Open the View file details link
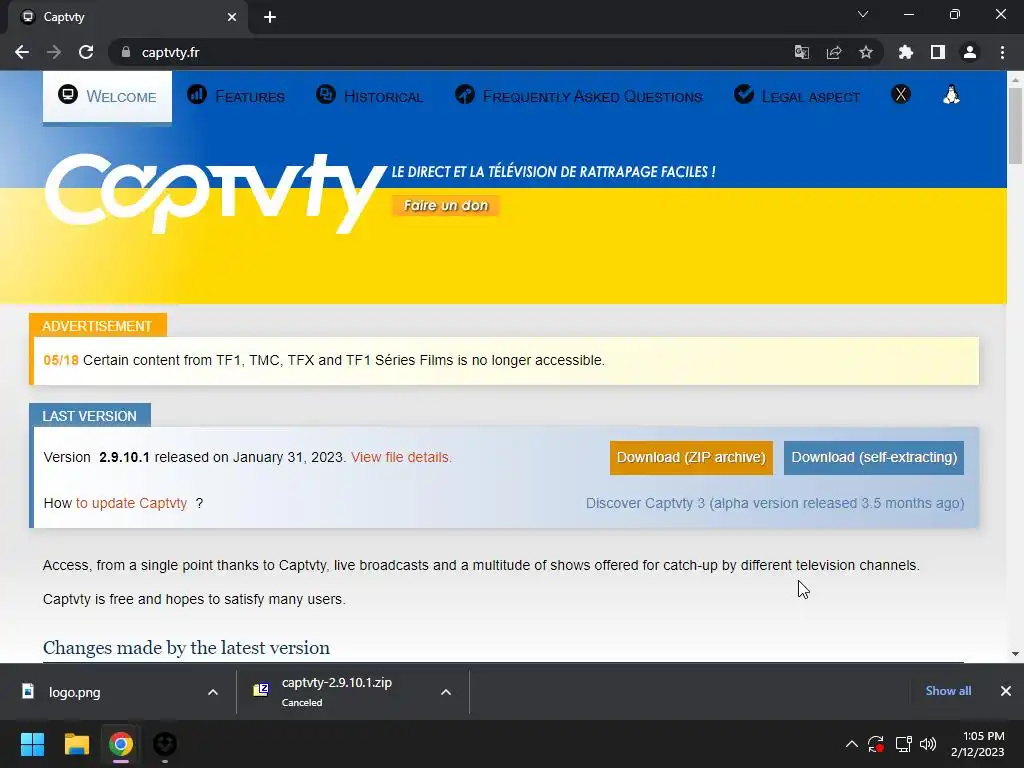1024x768 pixels. coord(401,457)
